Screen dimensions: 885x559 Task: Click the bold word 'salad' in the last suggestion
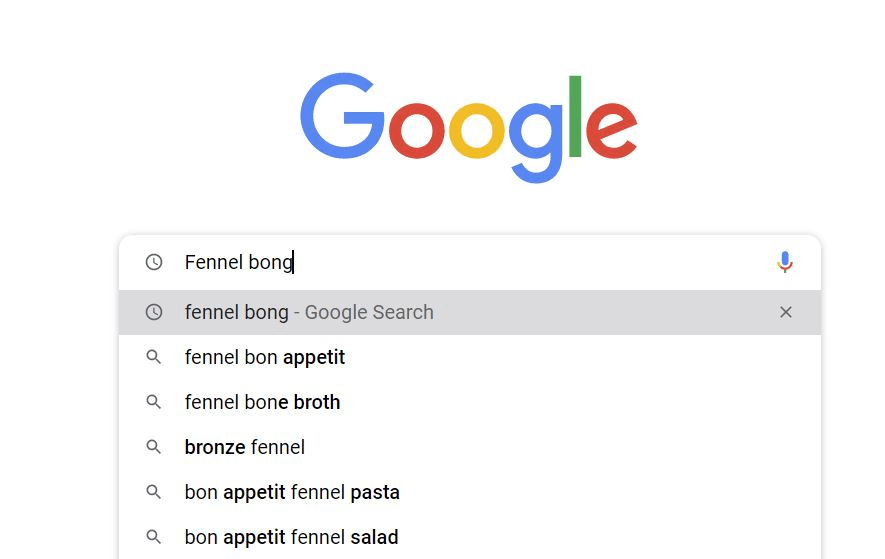point(374,537)
